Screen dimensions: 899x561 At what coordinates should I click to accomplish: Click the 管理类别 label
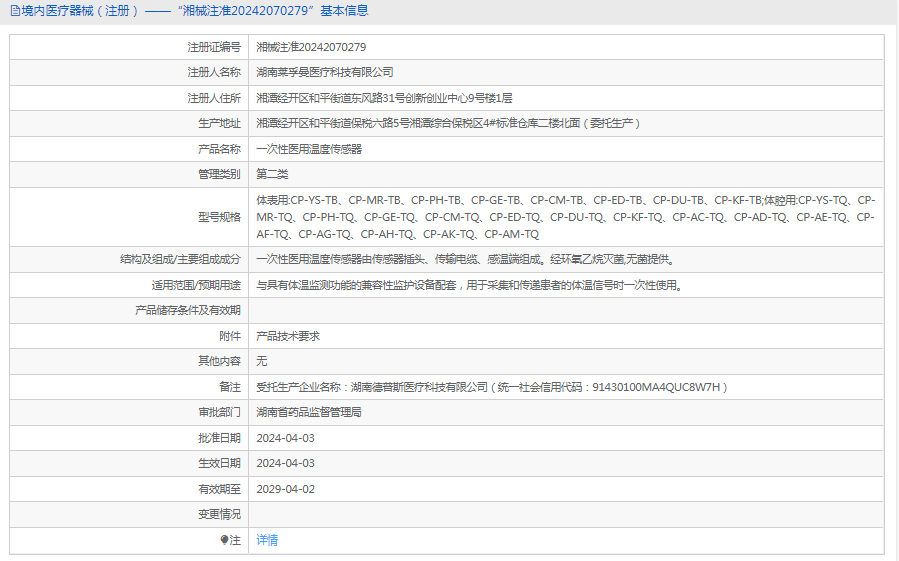point(219,174)
